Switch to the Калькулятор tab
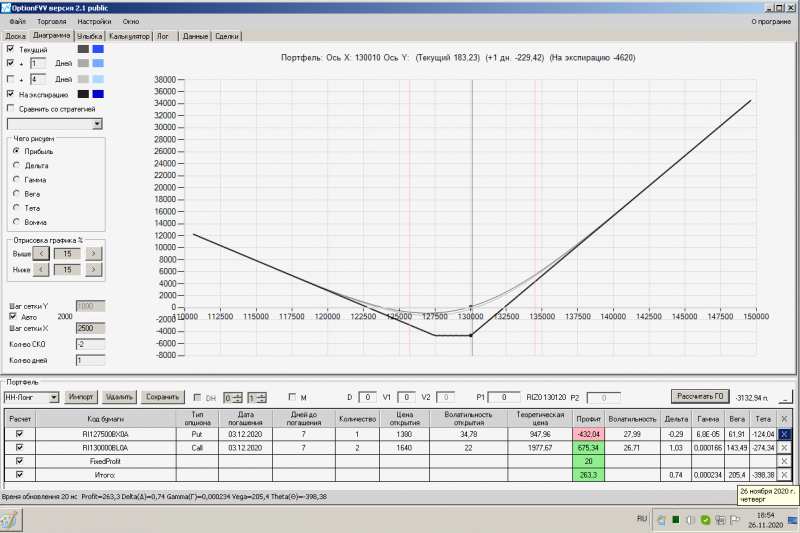800x533 pixels. coord(129,36)
